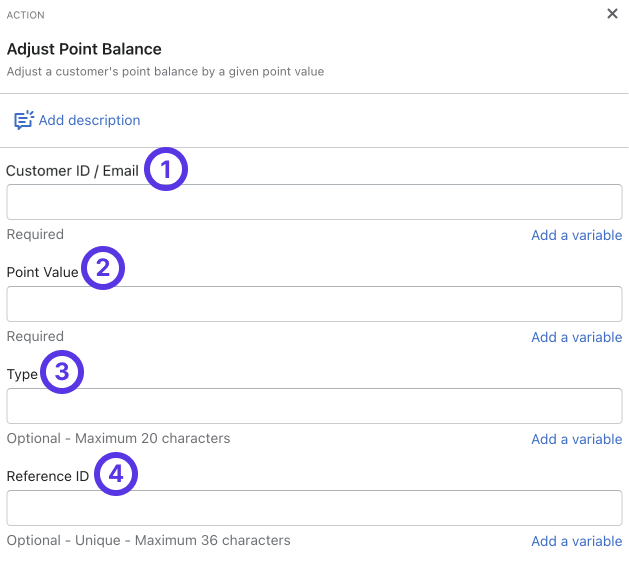This screenshot has height=584, width=629.
Task: Focus the Customer ID / Email input field
Action: (x=314, y=202)
